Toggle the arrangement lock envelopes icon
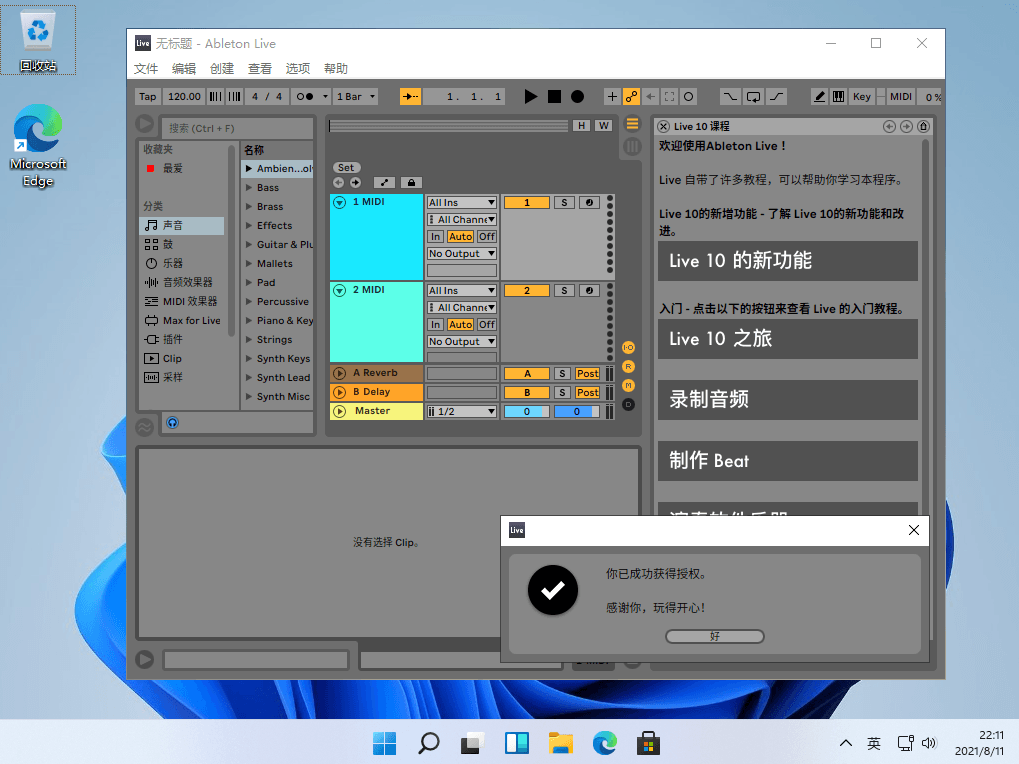The width and height of the screenshot is (1019, 764). pos(411,183)
